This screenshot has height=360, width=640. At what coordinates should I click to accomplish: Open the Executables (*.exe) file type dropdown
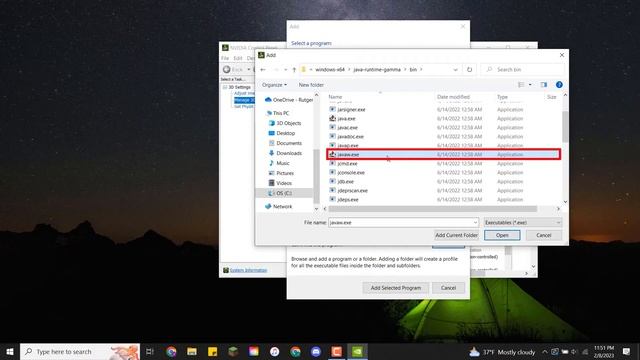click(x=522, y=222)
